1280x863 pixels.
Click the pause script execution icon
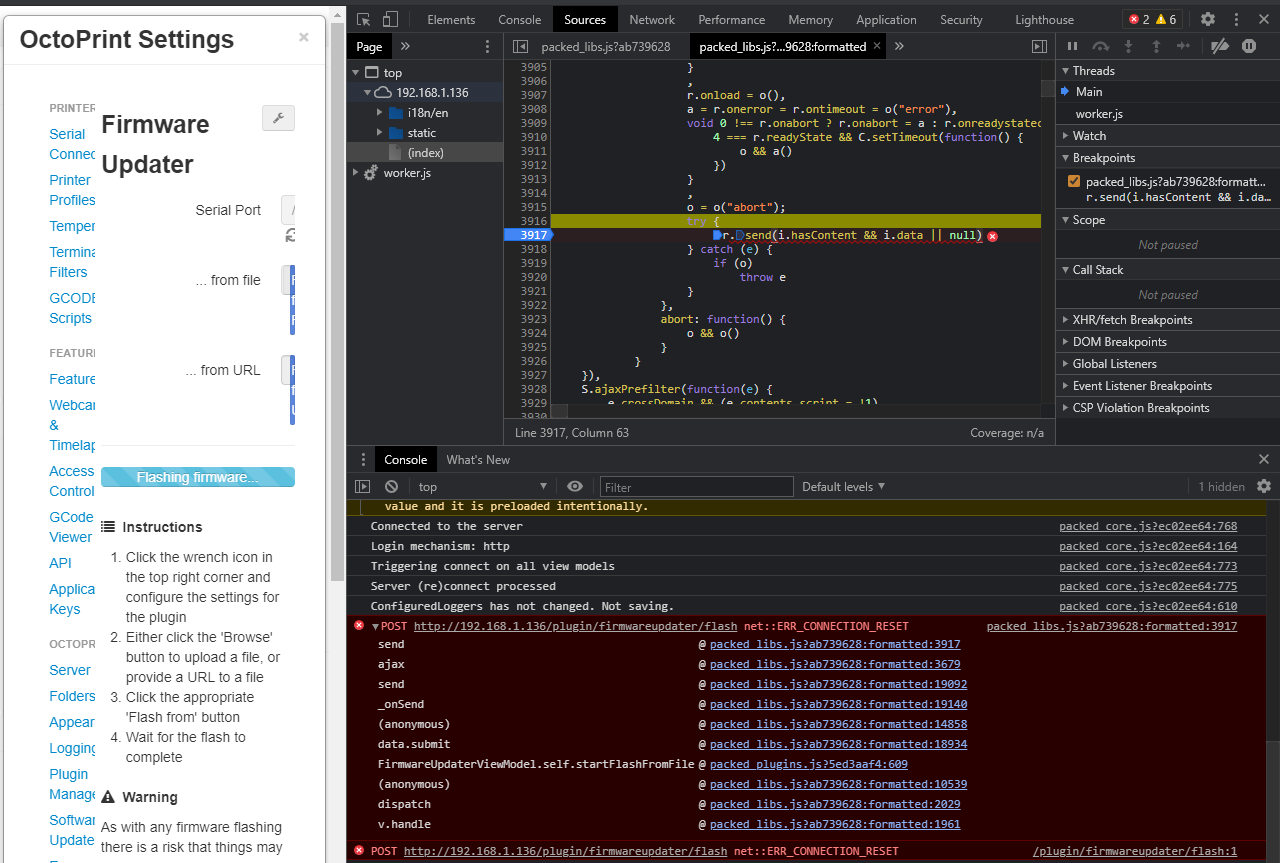[x=1071, y=46]
